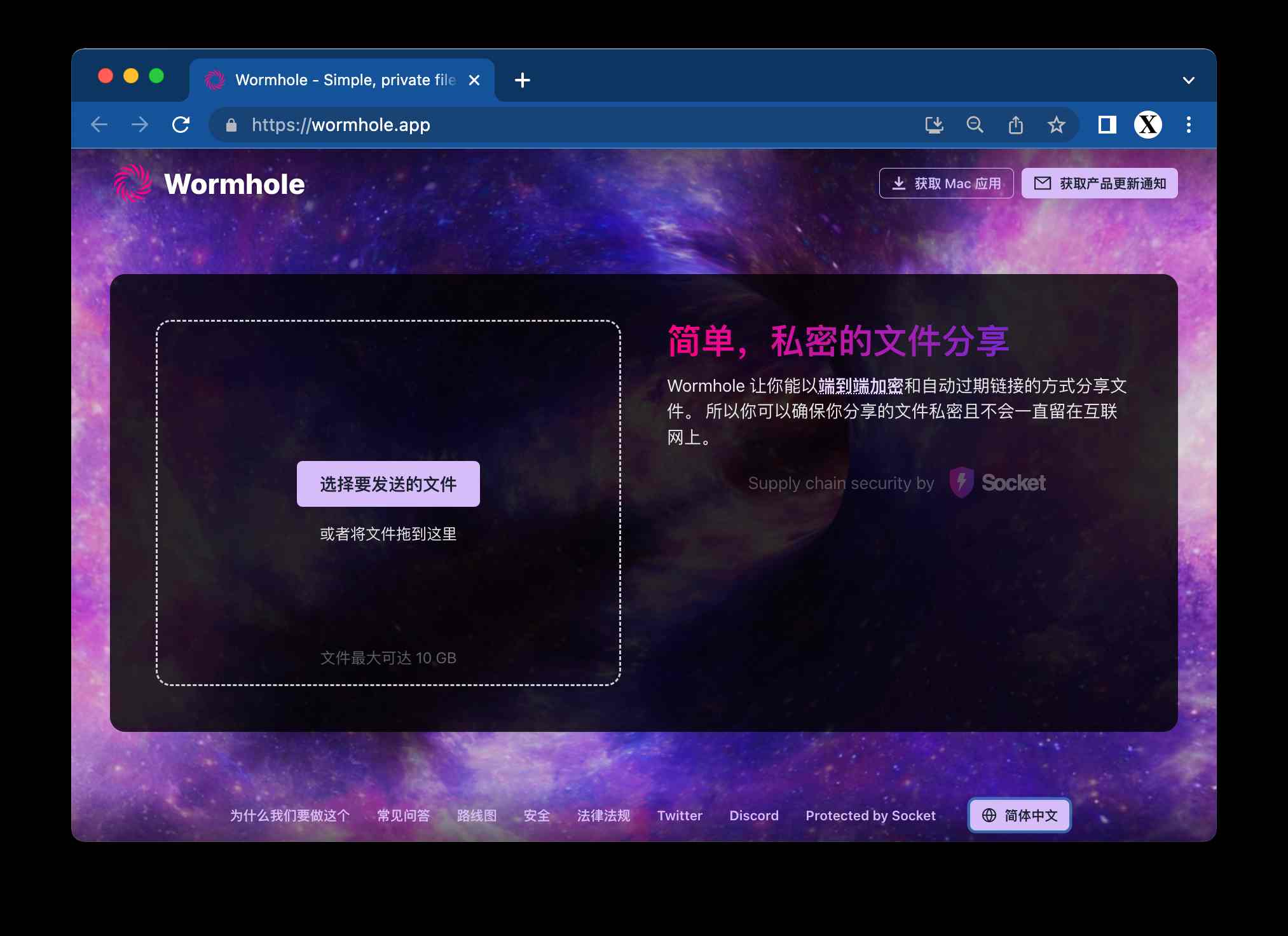Toggle the browser side panel icon
This screenshot has width=1288, height=936.
pyautogui.click(x=1107, y=125)
